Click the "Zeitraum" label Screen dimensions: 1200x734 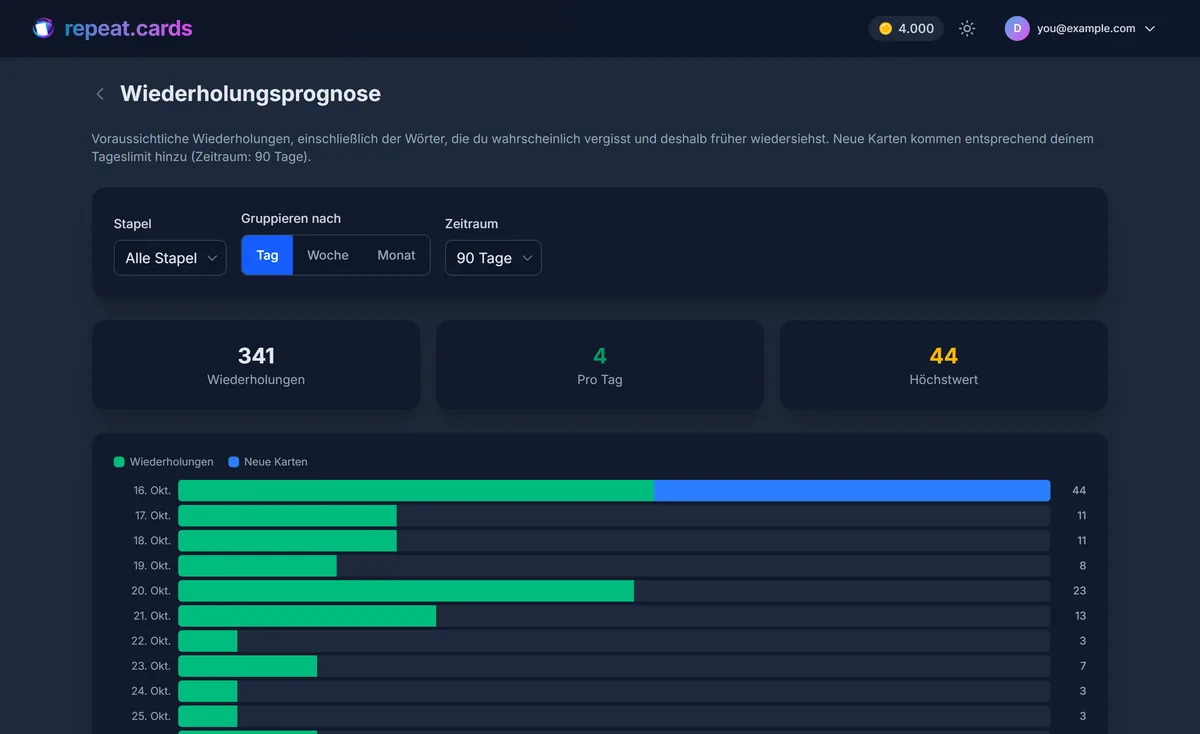click(471, 224)
